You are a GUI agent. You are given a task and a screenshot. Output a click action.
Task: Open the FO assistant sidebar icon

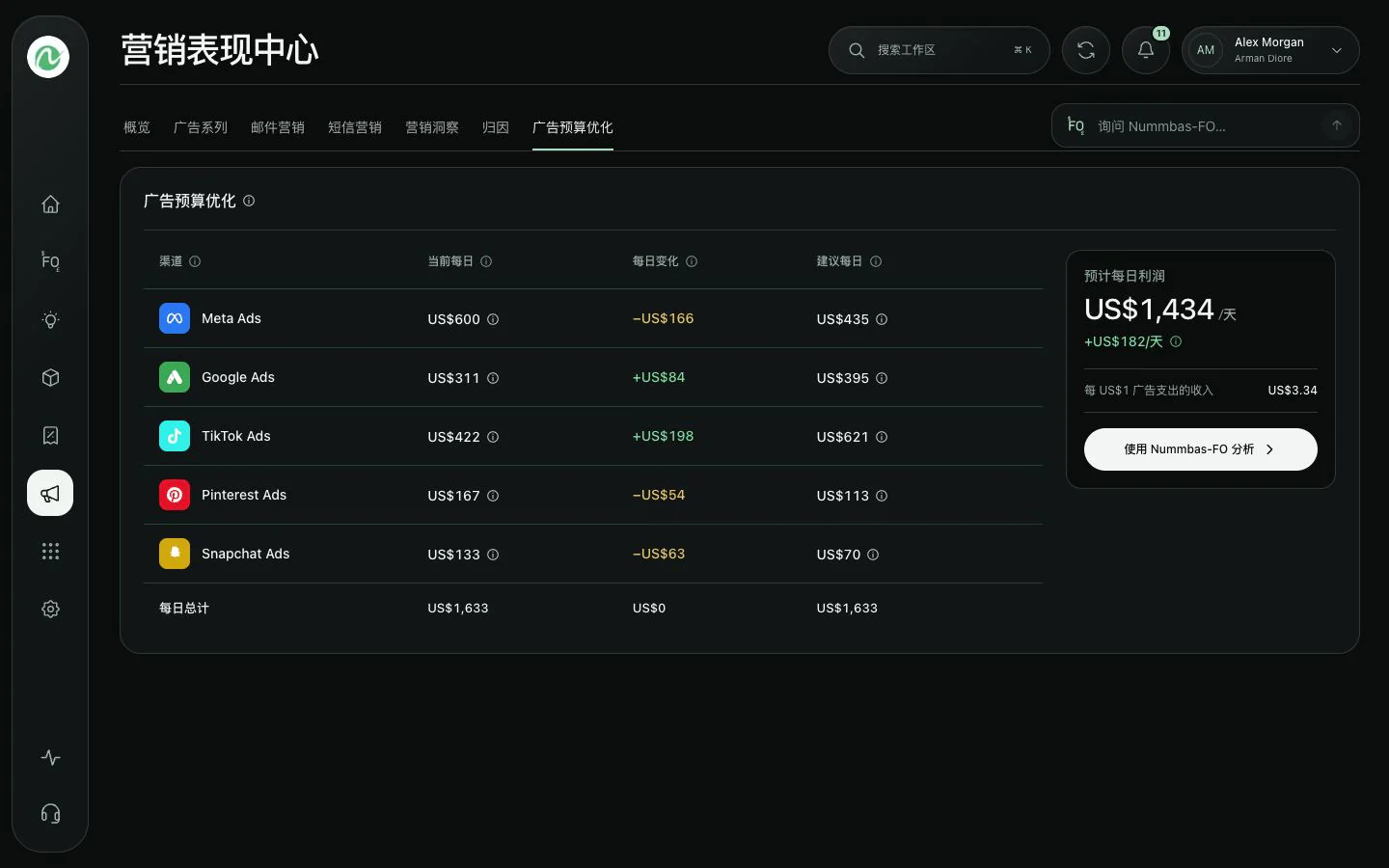point(50,261)
